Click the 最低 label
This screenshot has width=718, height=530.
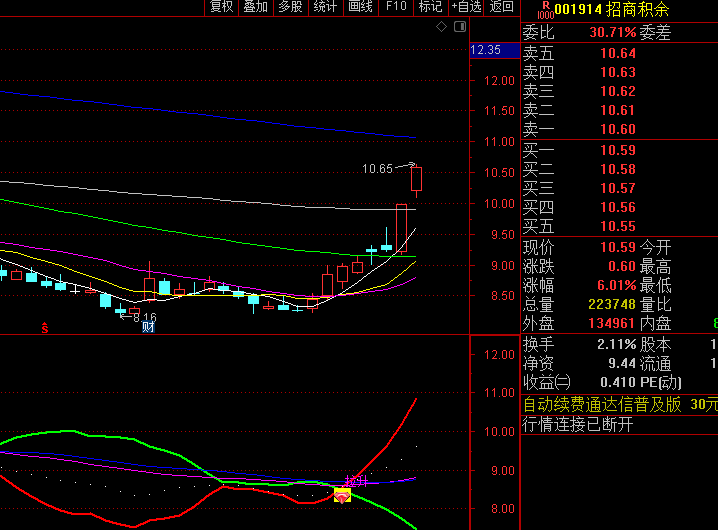pyautogui.click(x=655, y=285)
